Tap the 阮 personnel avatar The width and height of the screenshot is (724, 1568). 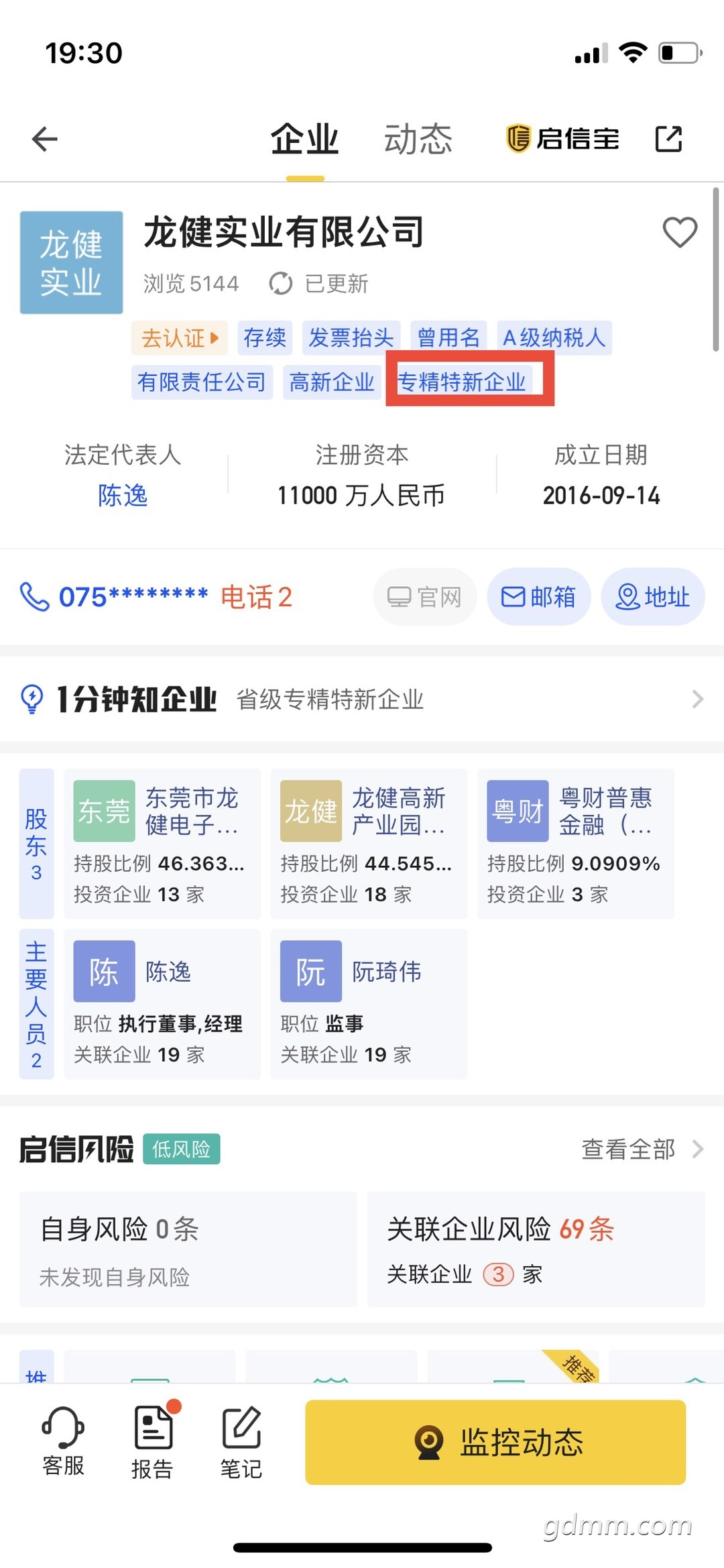311,971
